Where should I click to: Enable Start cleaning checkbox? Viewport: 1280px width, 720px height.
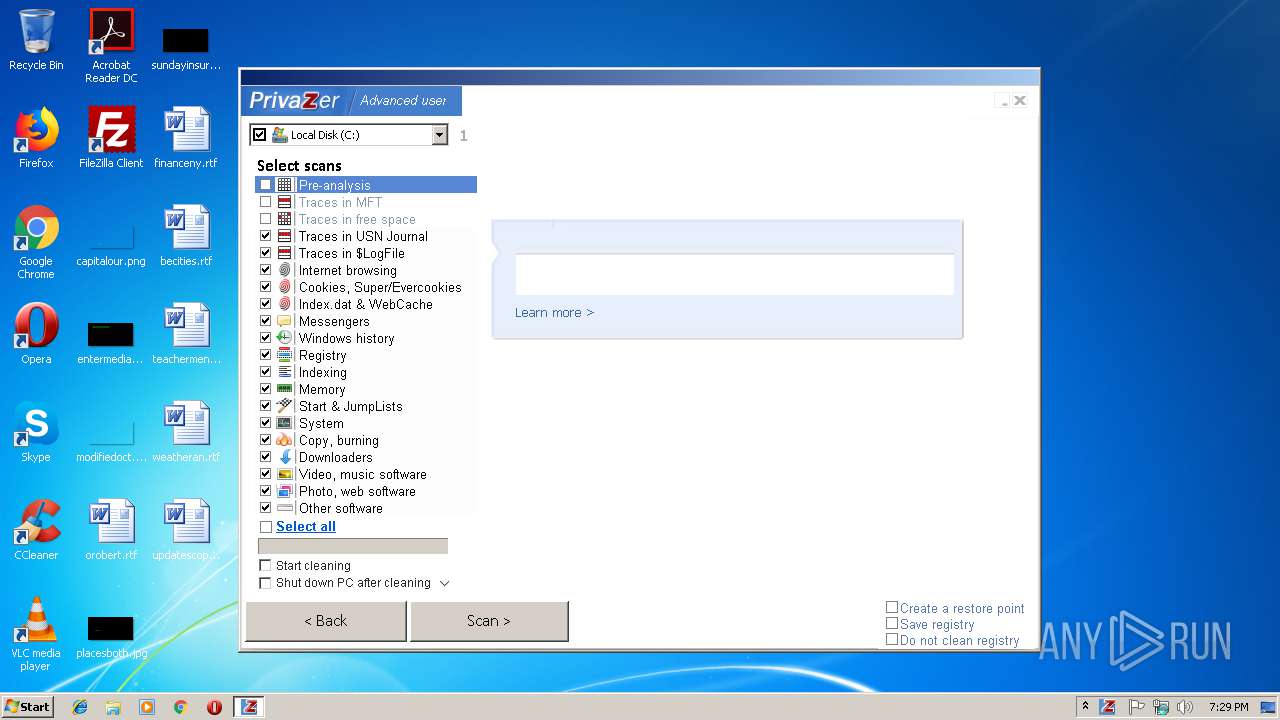tap(266, 566)
